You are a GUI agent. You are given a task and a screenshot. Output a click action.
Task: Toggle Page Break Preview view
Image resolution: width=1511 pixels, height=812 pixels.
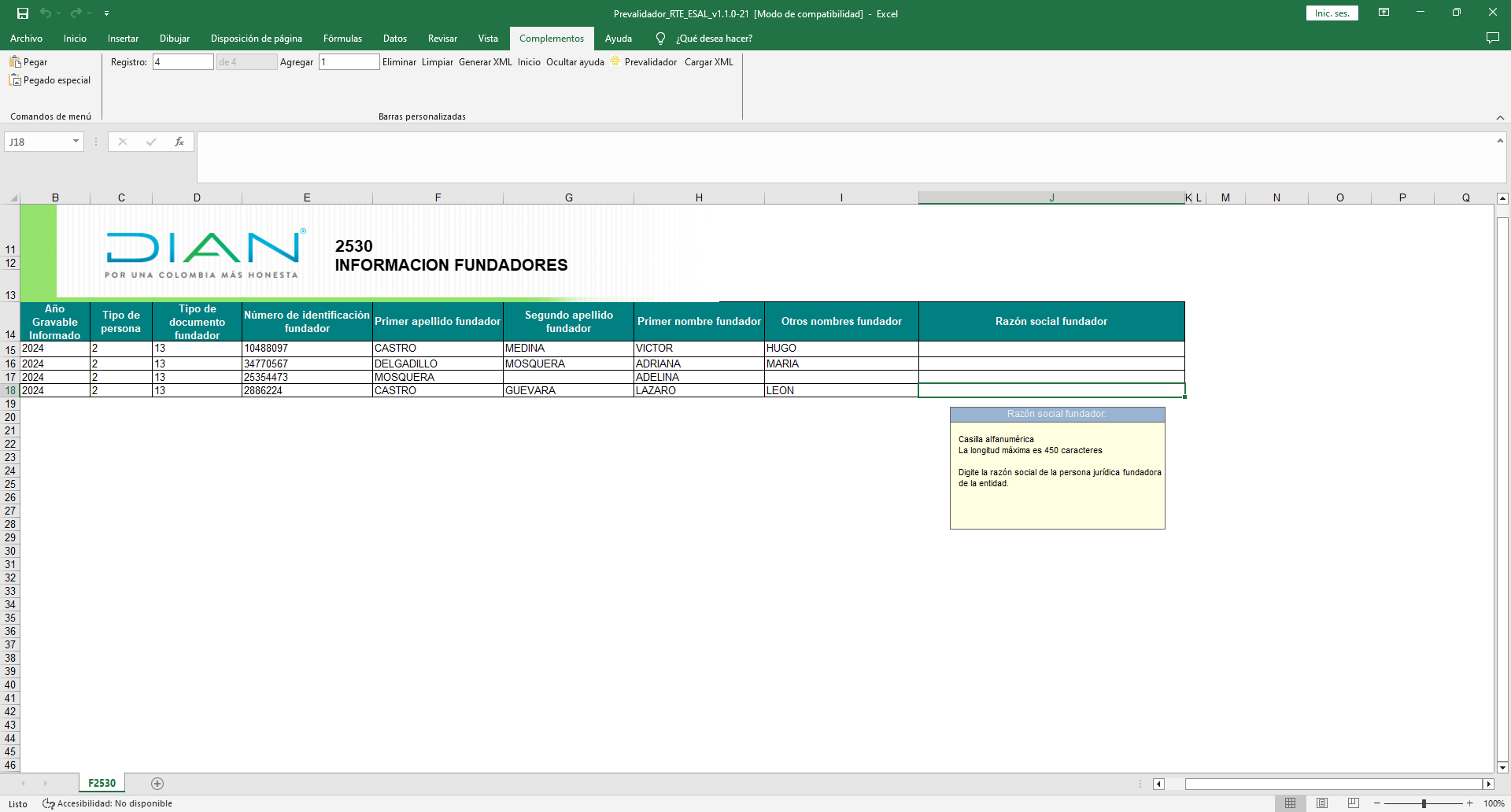click(1354, 803)
